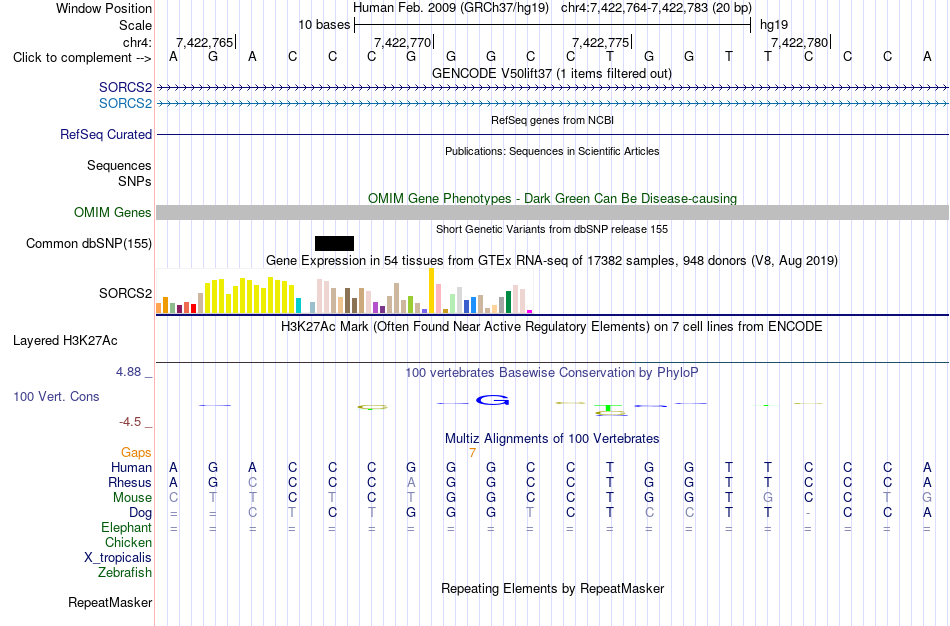Click GENCODE V50lift37 track title
This screenshot has height=626, width=950.
pos(552,73)
